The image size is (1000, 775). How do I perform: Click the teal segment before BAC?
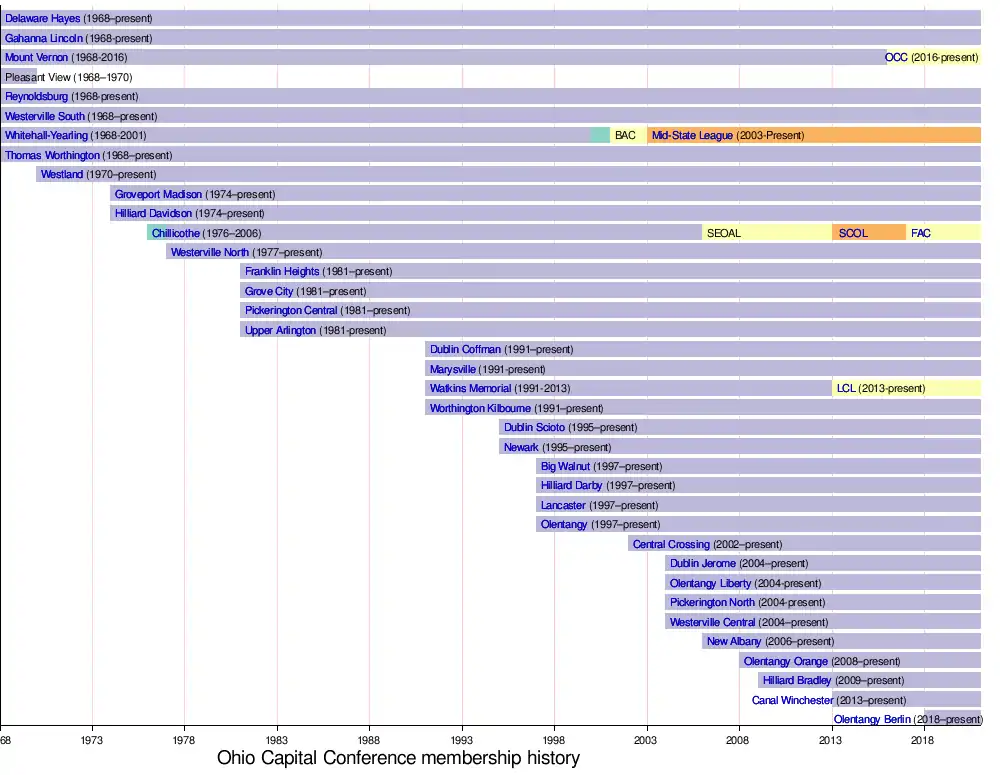click(x=599, y=135)
